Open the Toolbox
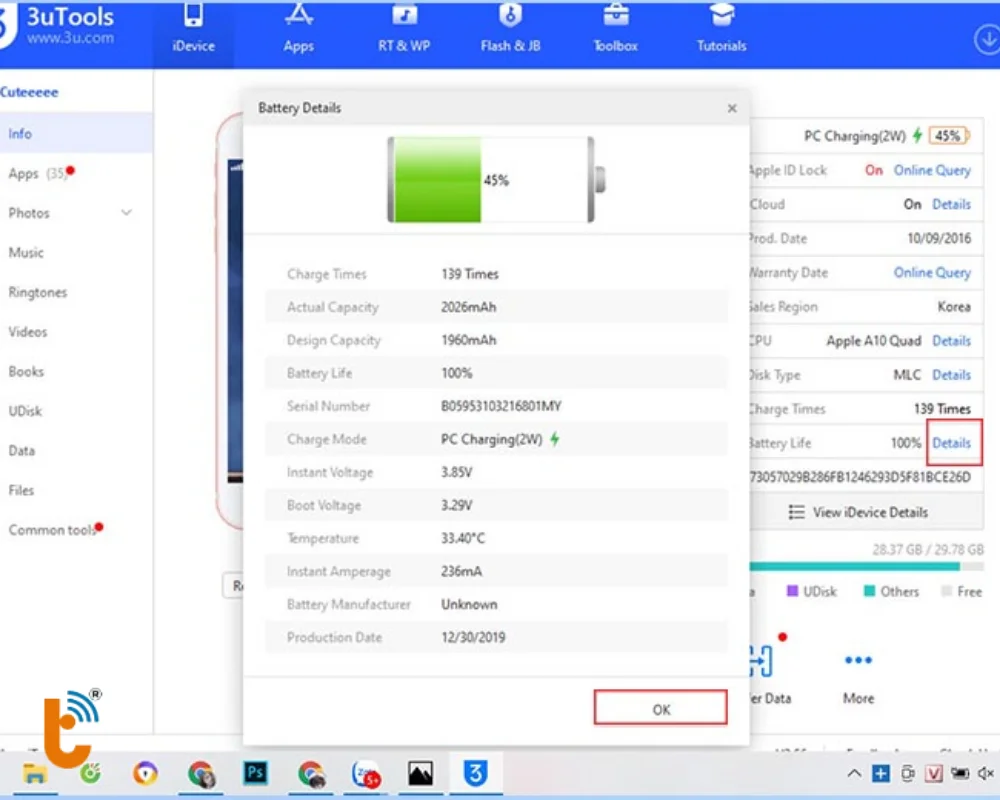The image size is (1000, 800). [614, 30]
